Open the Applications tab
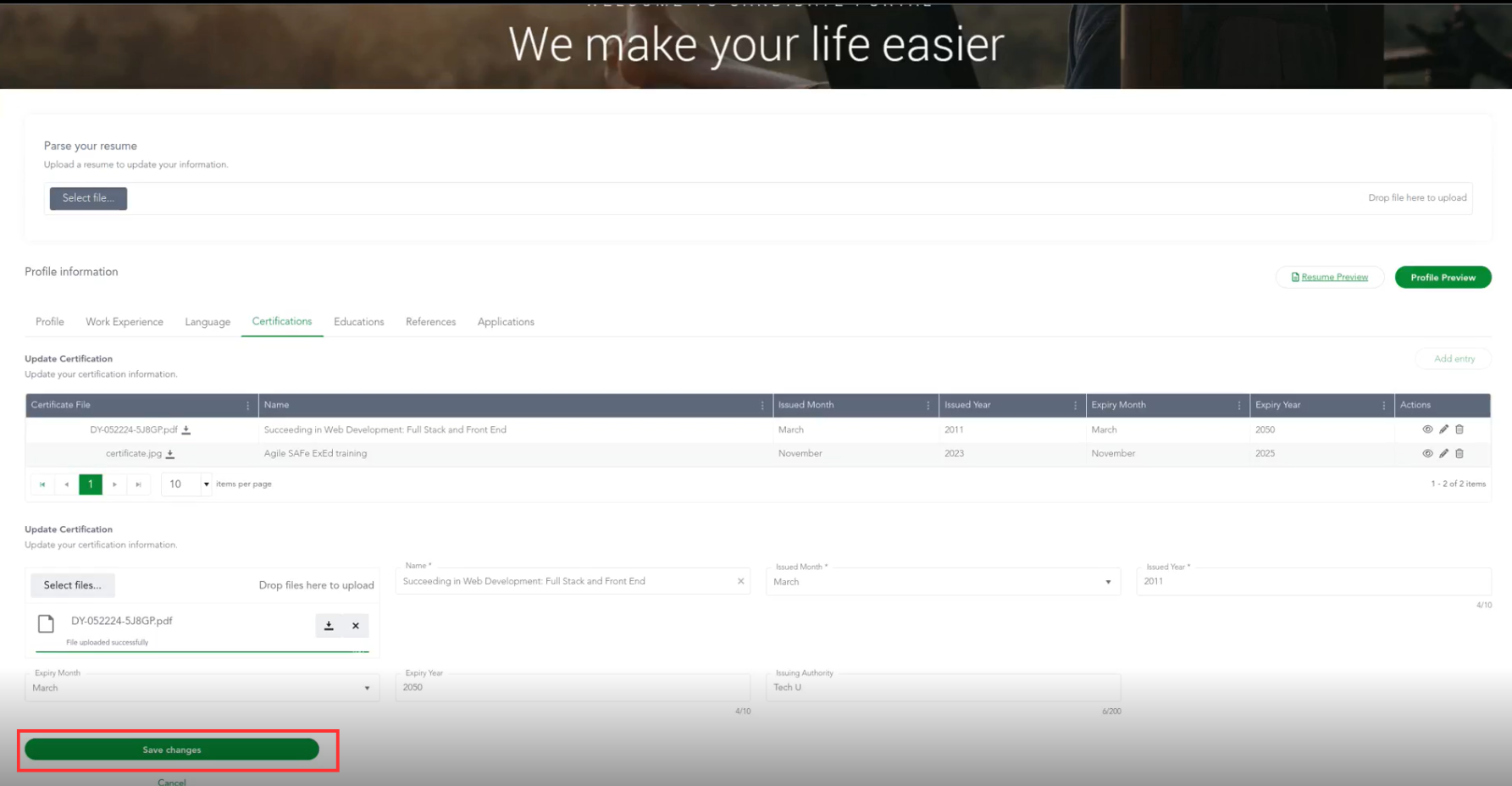1512x786 pixels. click(x=506, y=322)
